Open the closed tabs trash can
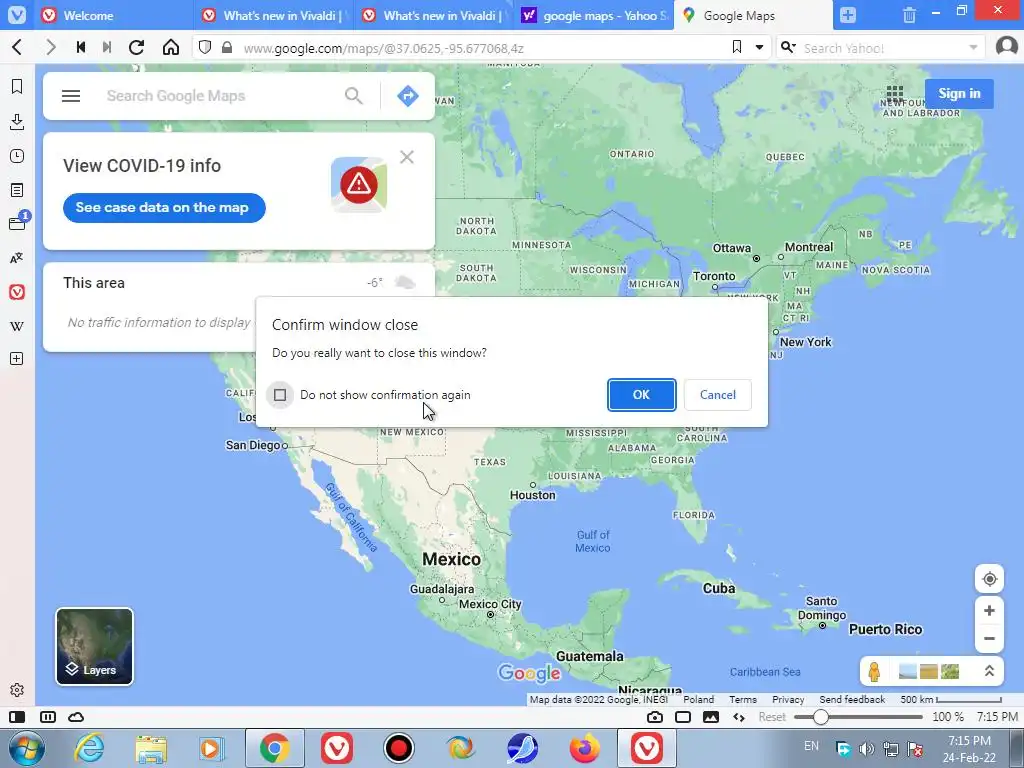Image resolution: width=1024 pixels, height=768 pixels. [x=909, y=15]
